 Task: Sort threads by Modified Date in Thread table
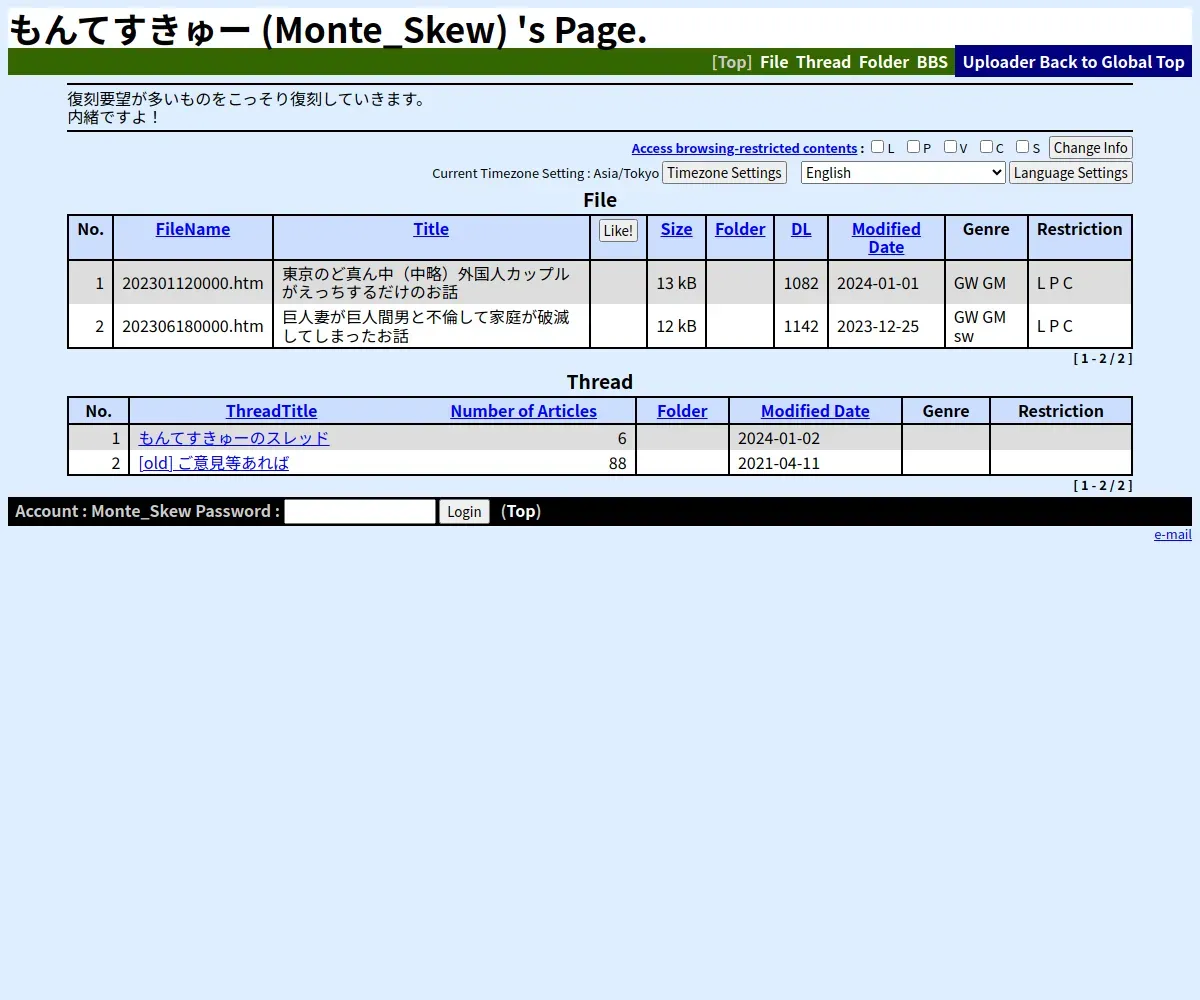[x=815, y=411]
